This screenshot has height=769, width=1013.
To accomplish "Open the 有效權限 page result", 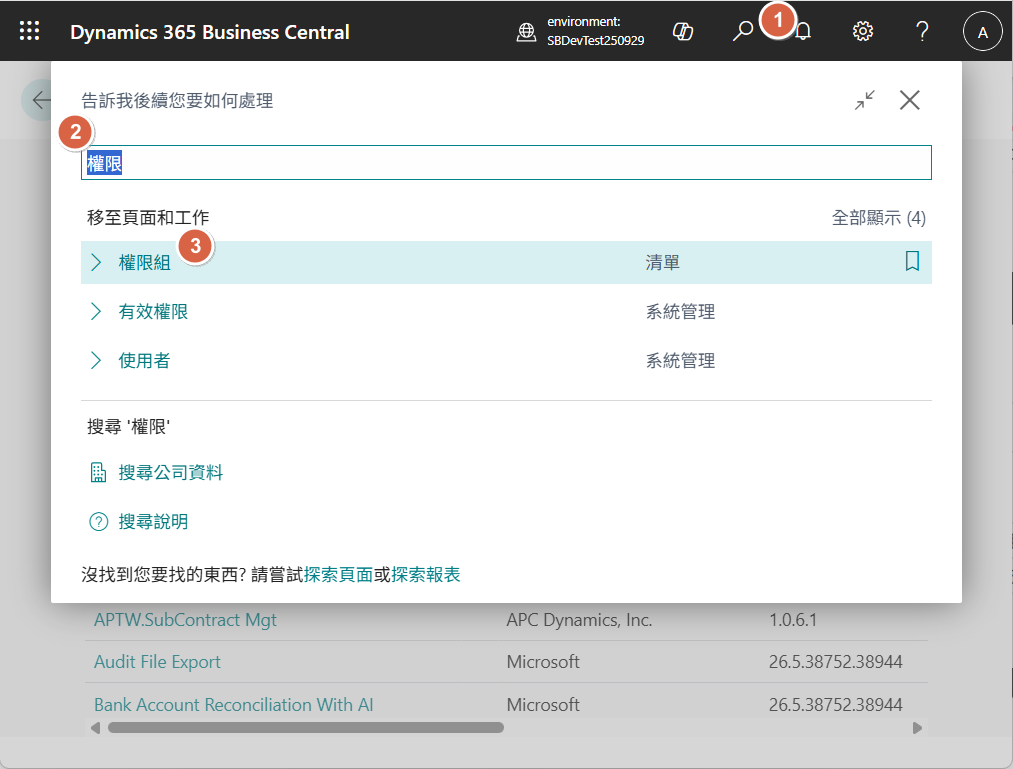I will click(x=153, y=311).
